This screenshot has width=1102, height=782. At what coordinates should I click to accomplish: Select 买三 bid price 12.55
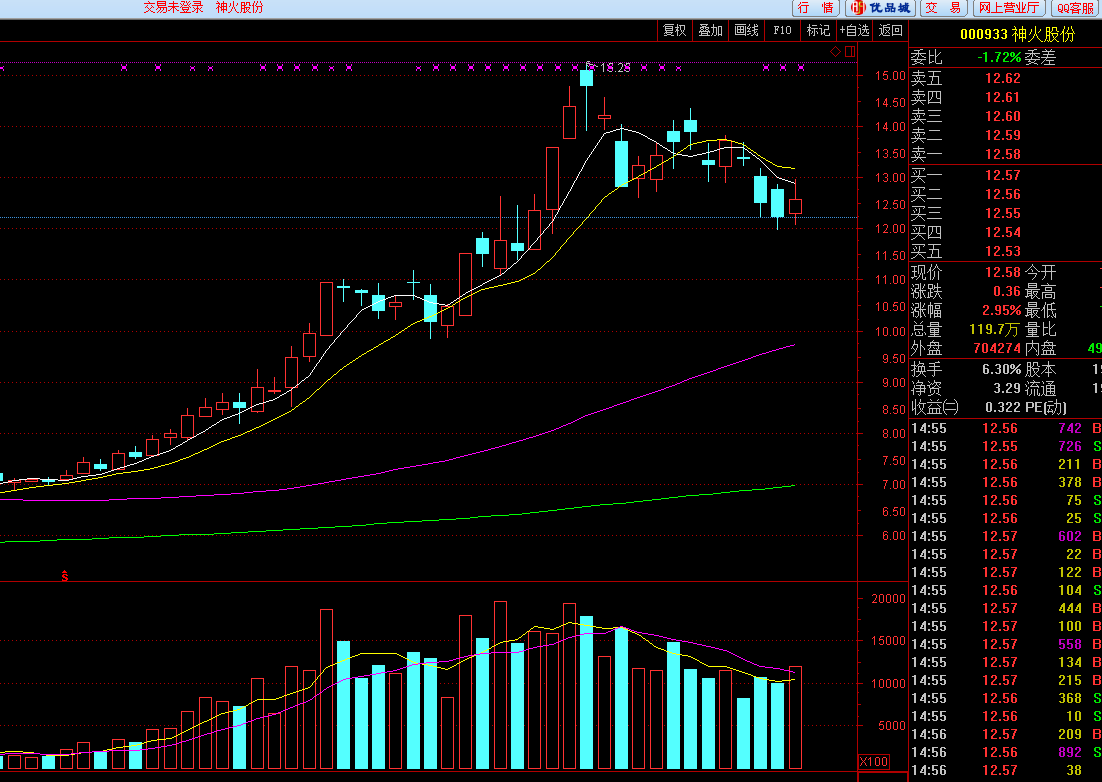click(x=1002, y=213)
